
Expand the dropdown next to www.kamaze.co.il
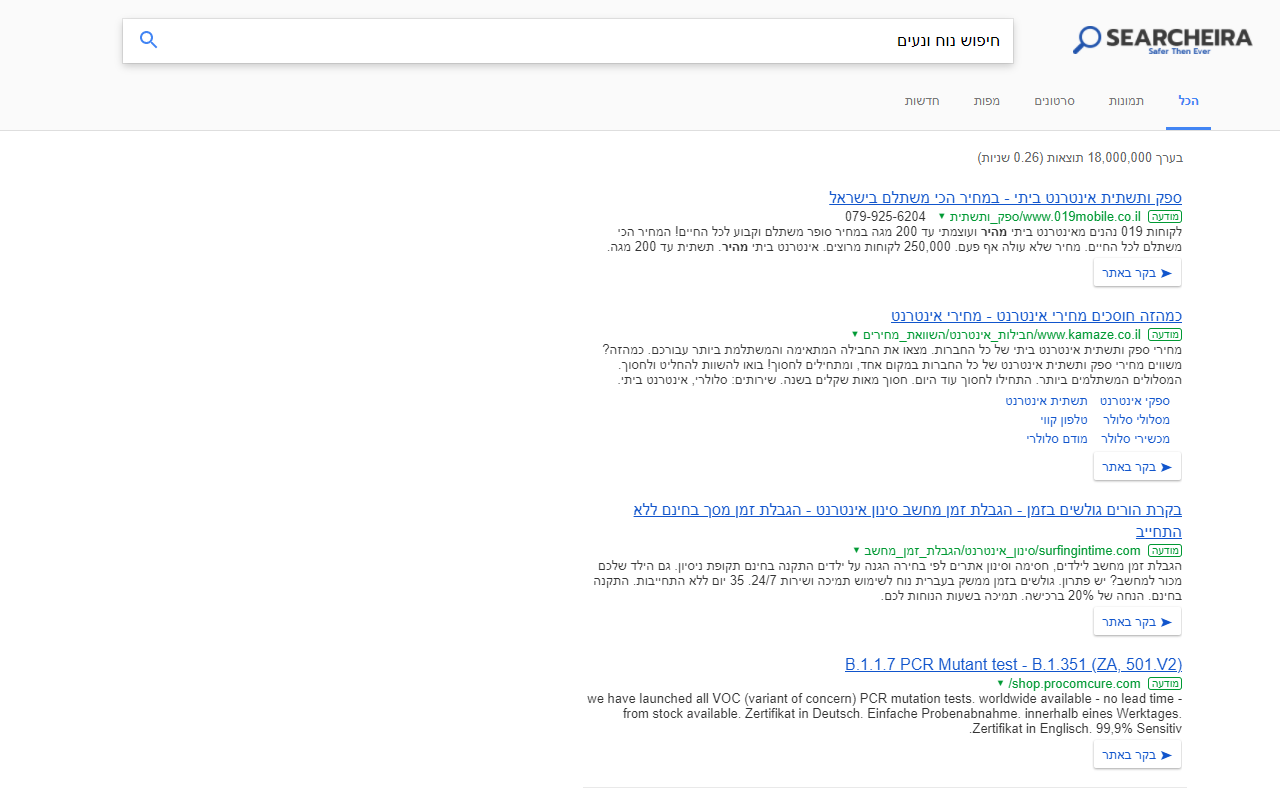pyautogui.click(x=853, y=335)
